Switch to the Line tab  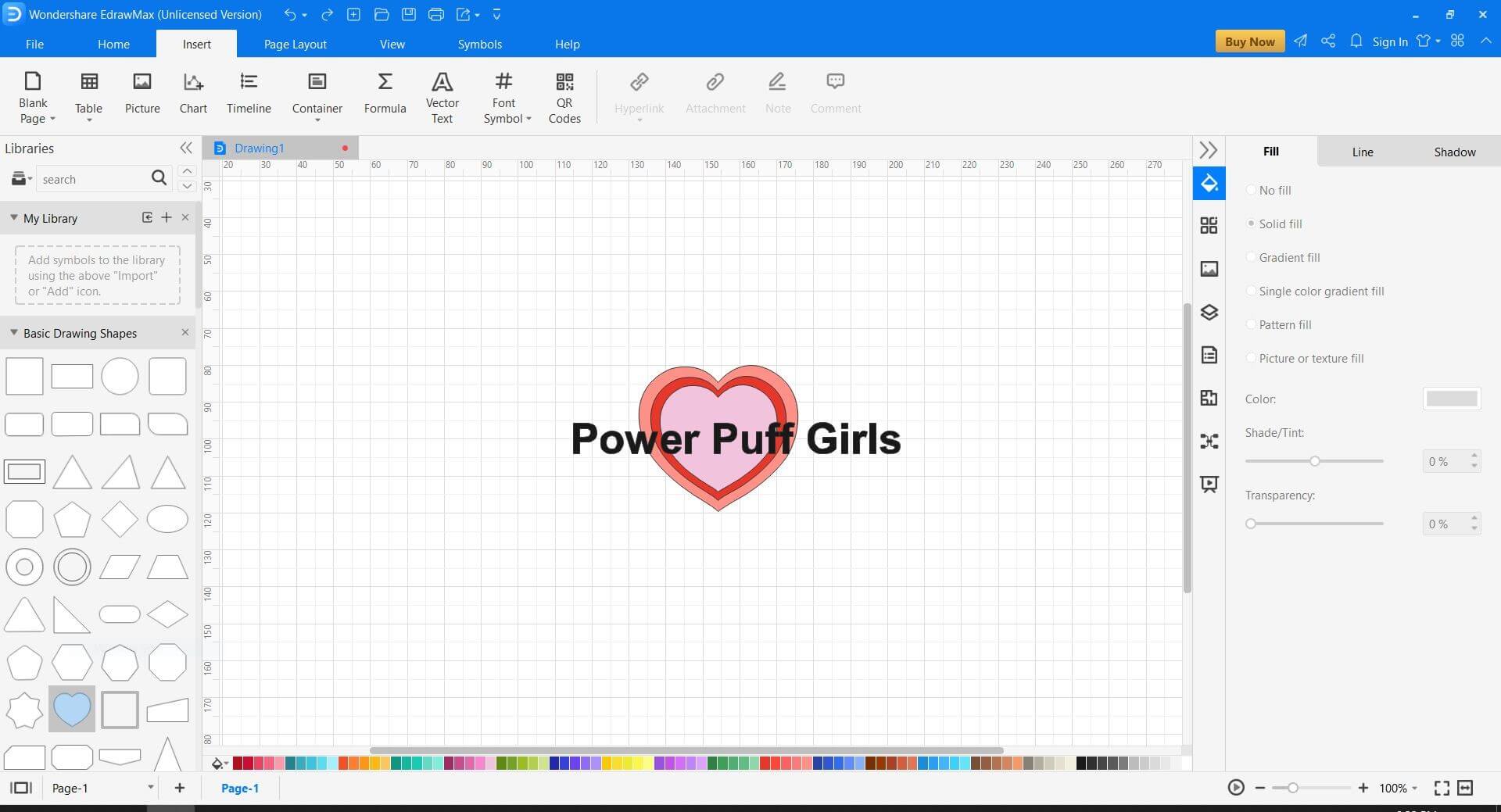1363,152
